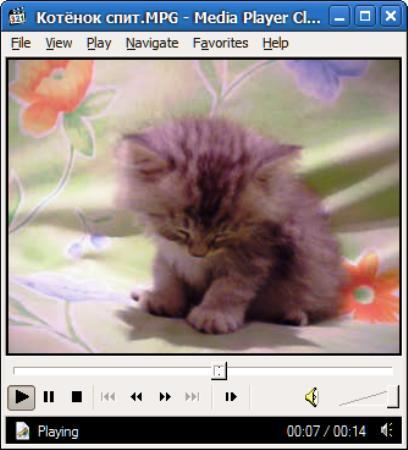Skip forward with the greyed-out next button
408x450 pixels.
[192, 397]
